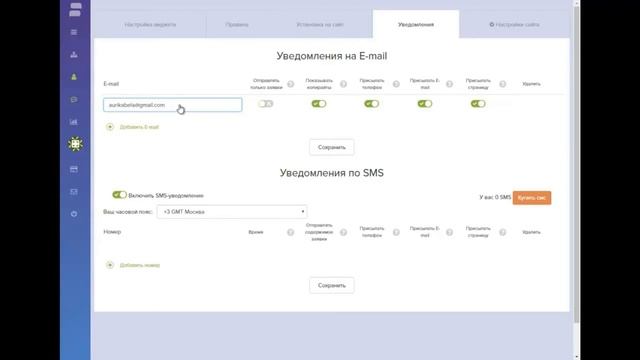Click the 'У вас 0 SMS' text
This screenshot has width=640, height=360.
point(495,198)
